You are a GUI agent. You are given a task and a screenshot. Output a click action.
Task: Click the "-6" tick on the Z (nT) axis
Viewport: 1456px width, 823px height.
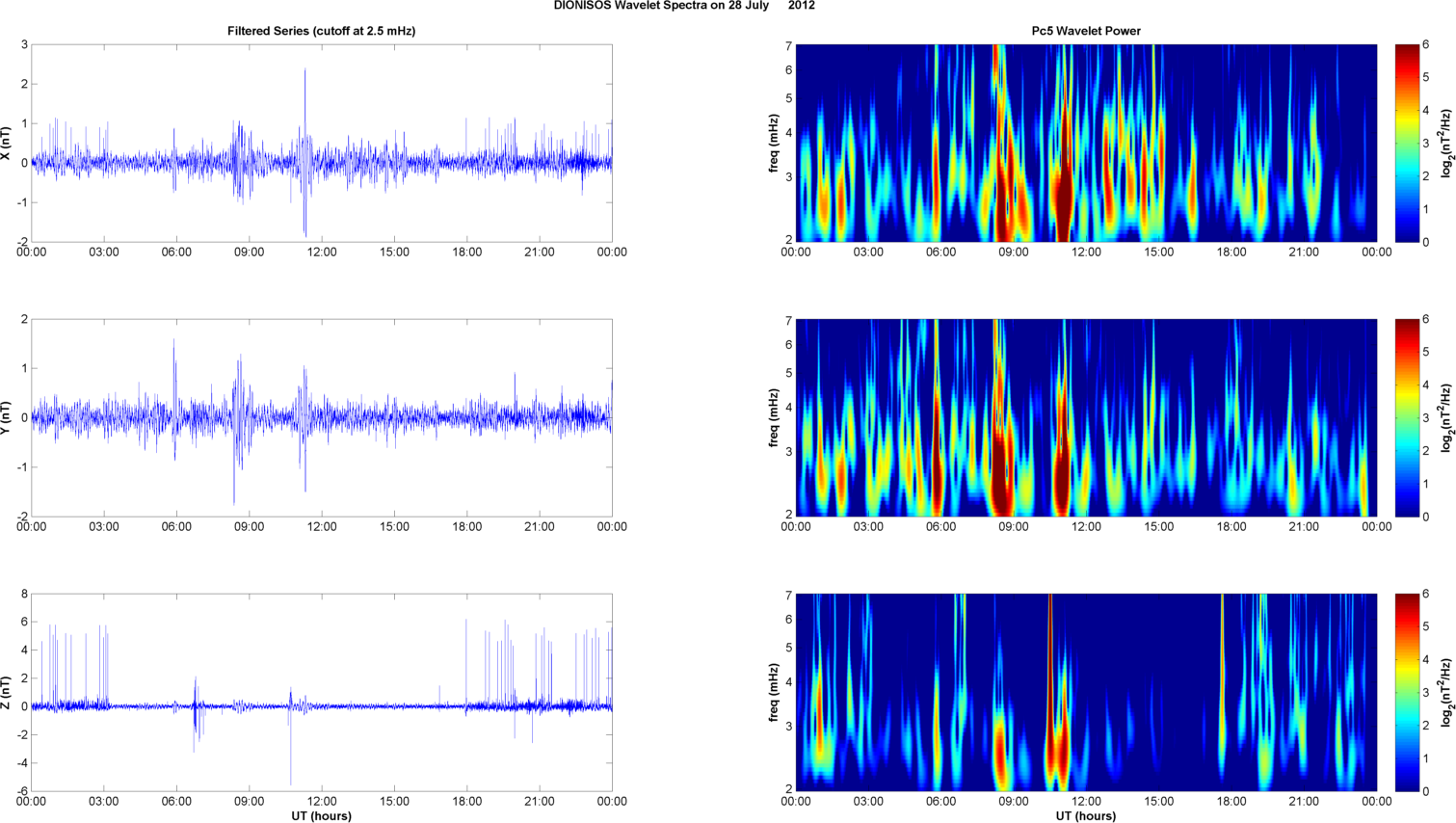(x=22, y=791)
